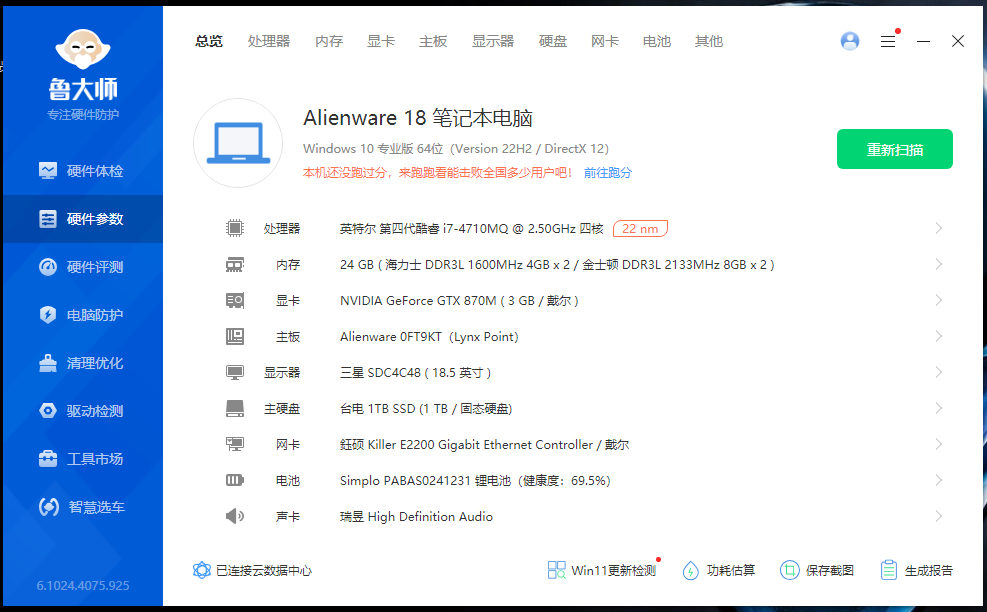Switch to the 硬盘 tab
This screenshot has width=987, height=612.
[x=553, y=41]
